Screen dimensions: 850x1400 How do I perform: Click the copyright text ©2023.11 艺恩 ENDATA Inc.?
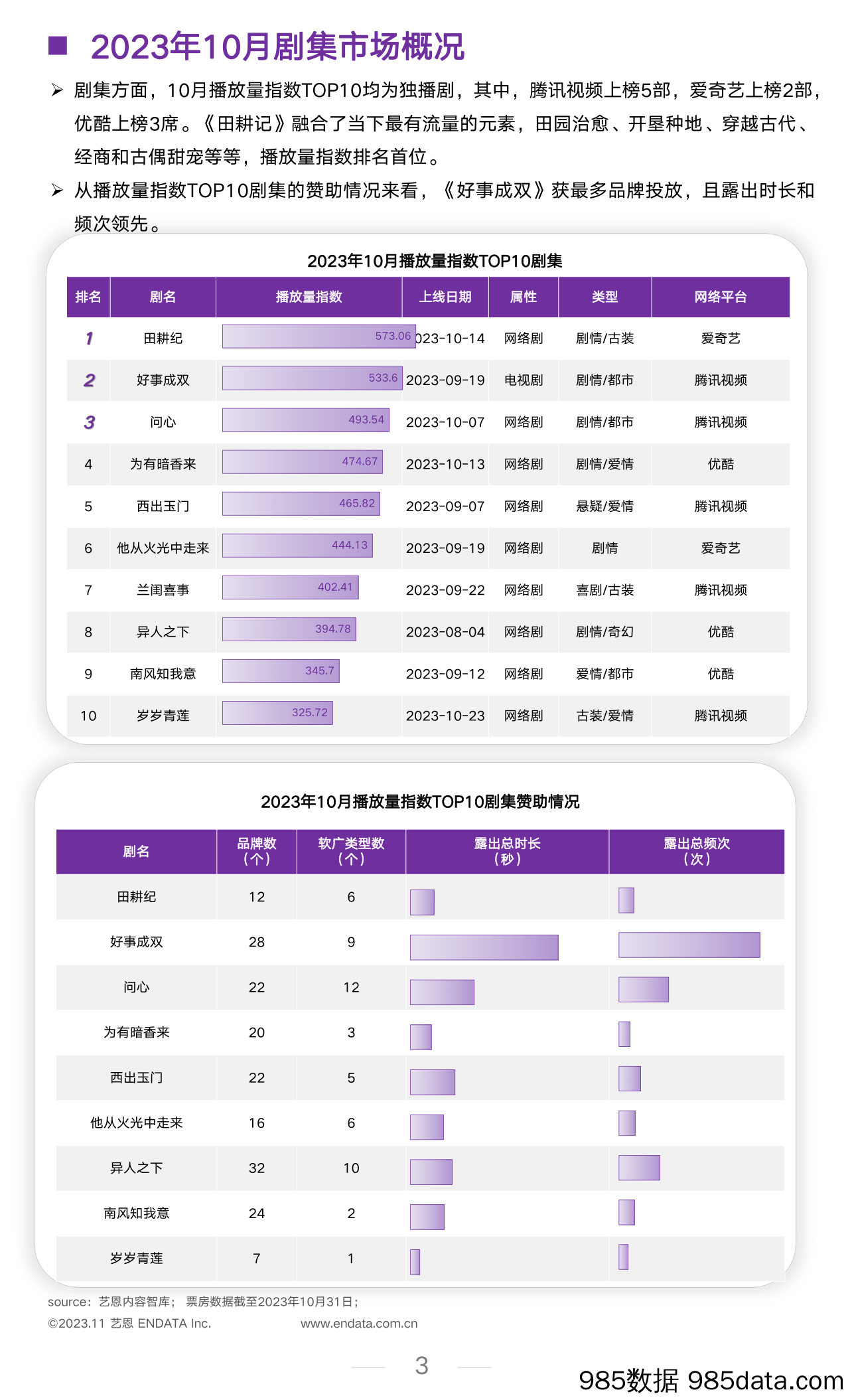point(129,1323)
